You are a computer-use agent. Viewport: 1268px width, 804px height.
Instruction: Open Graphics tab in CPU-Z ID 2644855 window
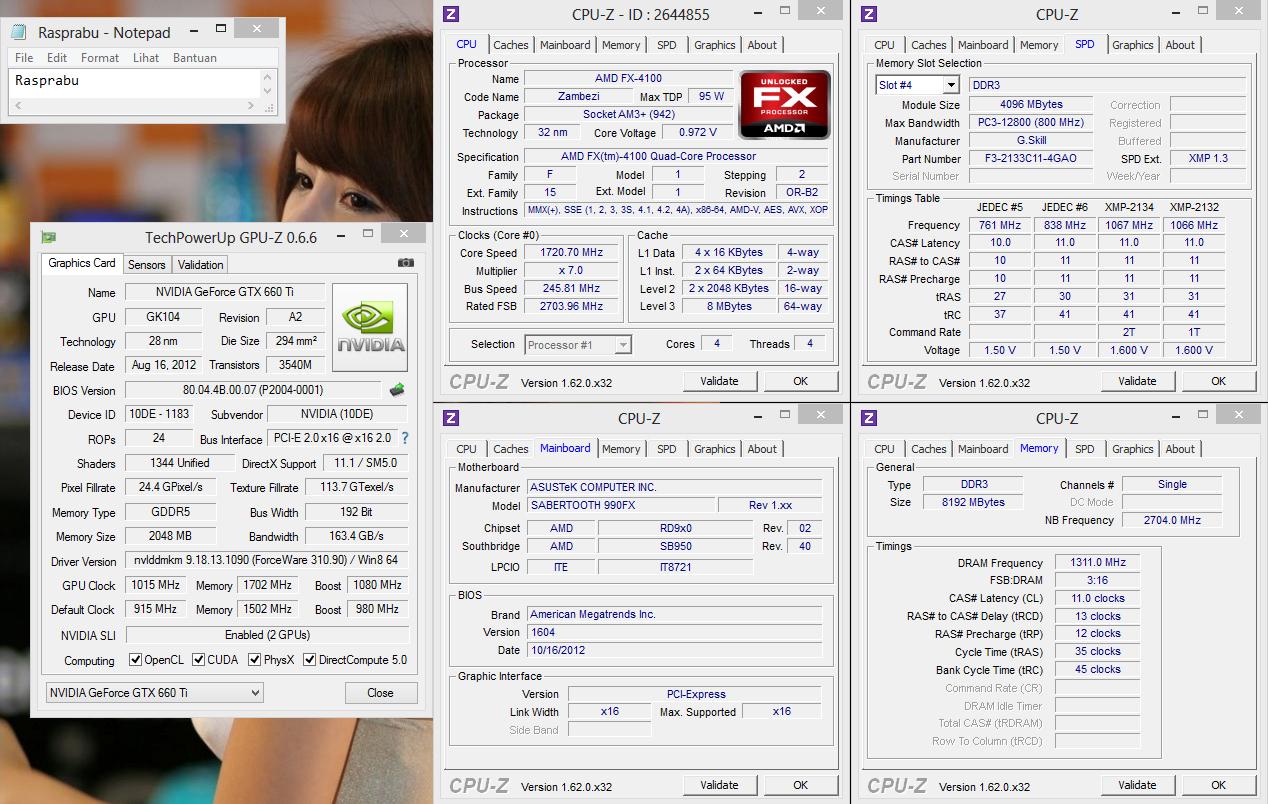click(x=714, y=45)
